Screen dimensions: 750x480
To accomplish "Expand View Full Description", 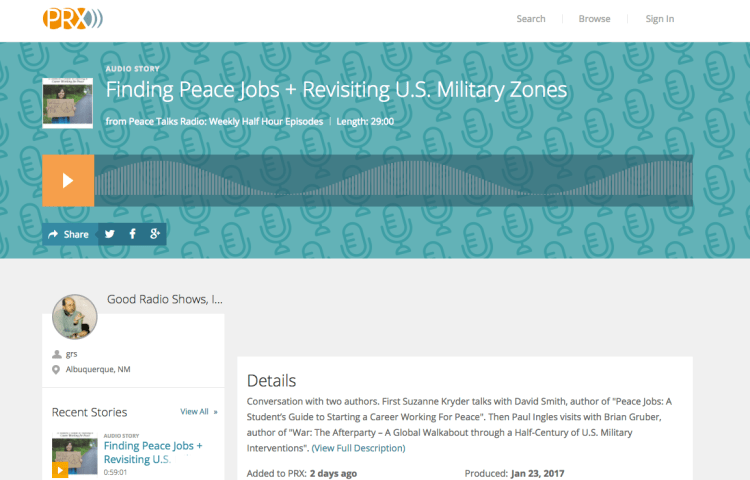I will click(x=358, y=448).
